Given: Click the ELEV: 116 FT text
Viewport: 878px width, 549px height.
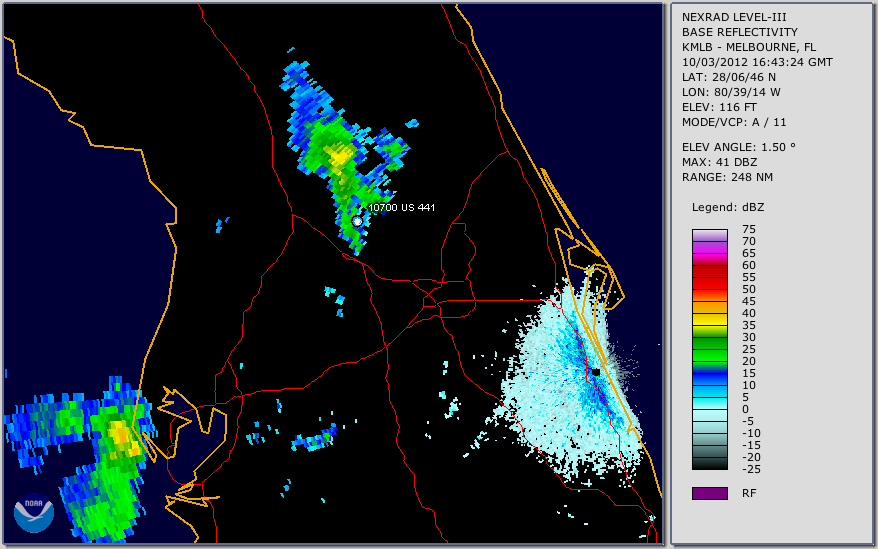Looking at the screenshot, I should pos(719,107).
